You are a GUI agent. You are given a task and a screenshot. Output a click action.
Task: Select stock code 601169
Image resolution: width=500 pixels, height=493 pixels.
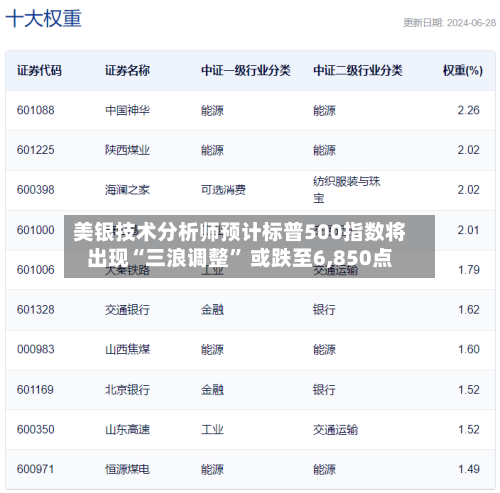[x=36, y=390]
